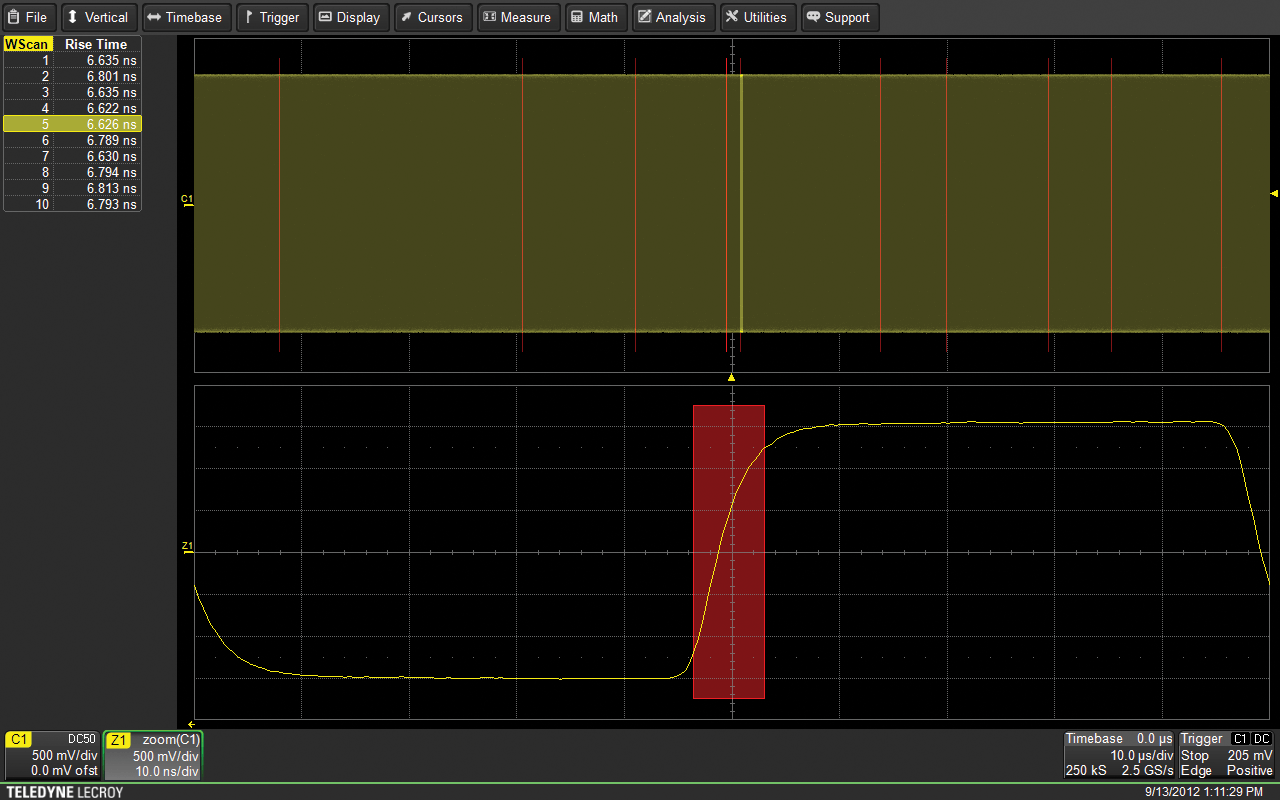The width and height of the screenshot is (1280, 800).
Task: Open the Measure menu
Action: (517, 17)
